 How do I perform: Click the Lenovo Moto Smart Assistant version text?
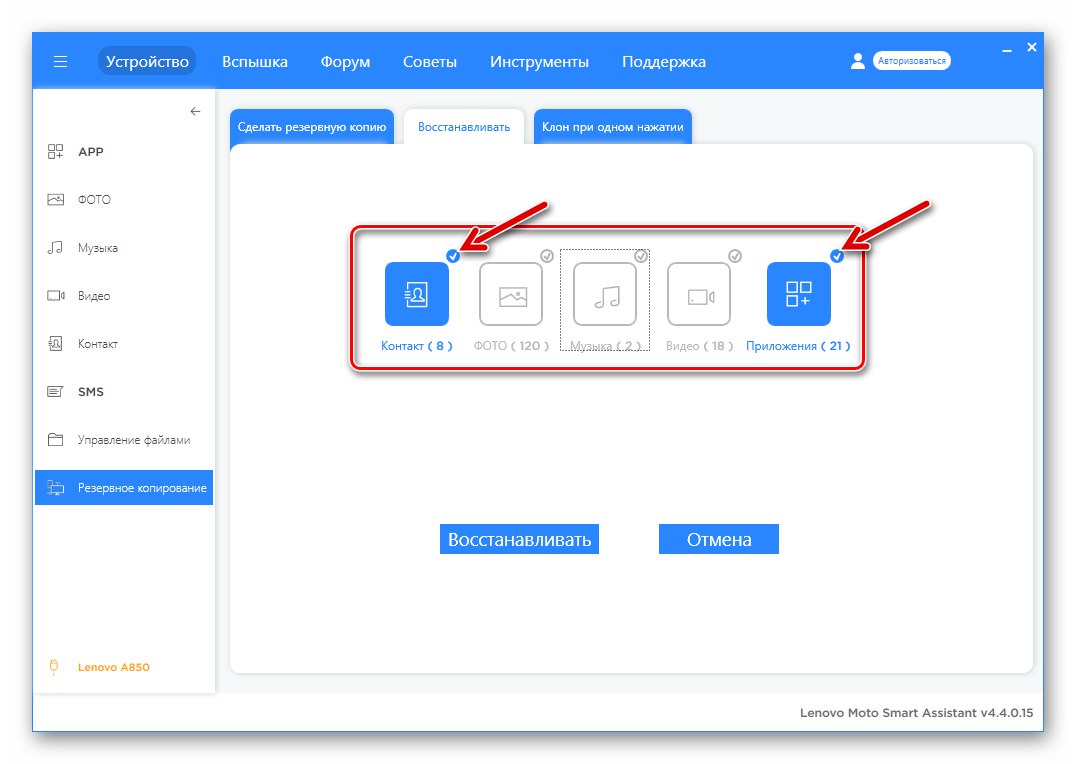pos(916,713)
